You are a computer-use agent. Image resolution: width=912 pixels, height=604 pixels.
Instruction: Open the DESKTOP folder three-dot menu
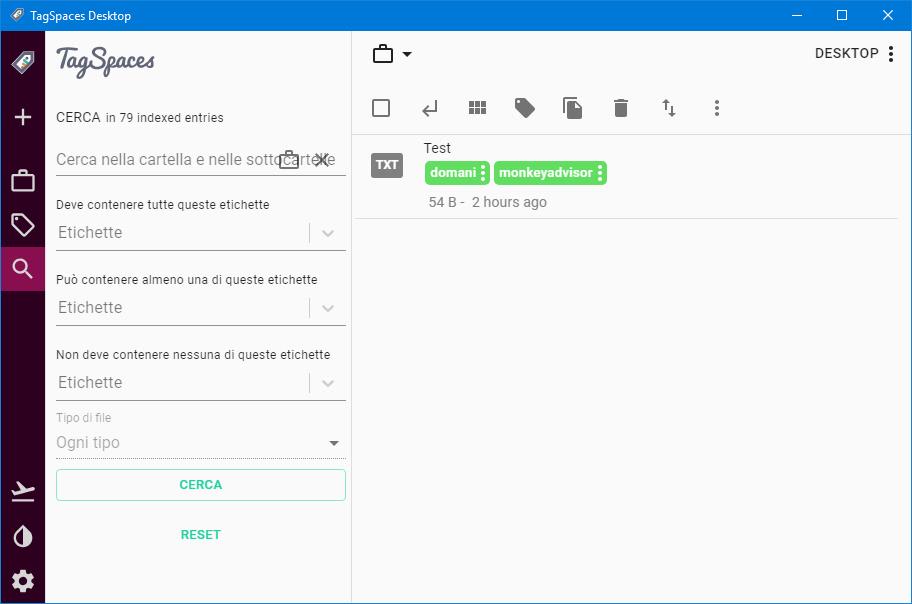pos(890,54)
